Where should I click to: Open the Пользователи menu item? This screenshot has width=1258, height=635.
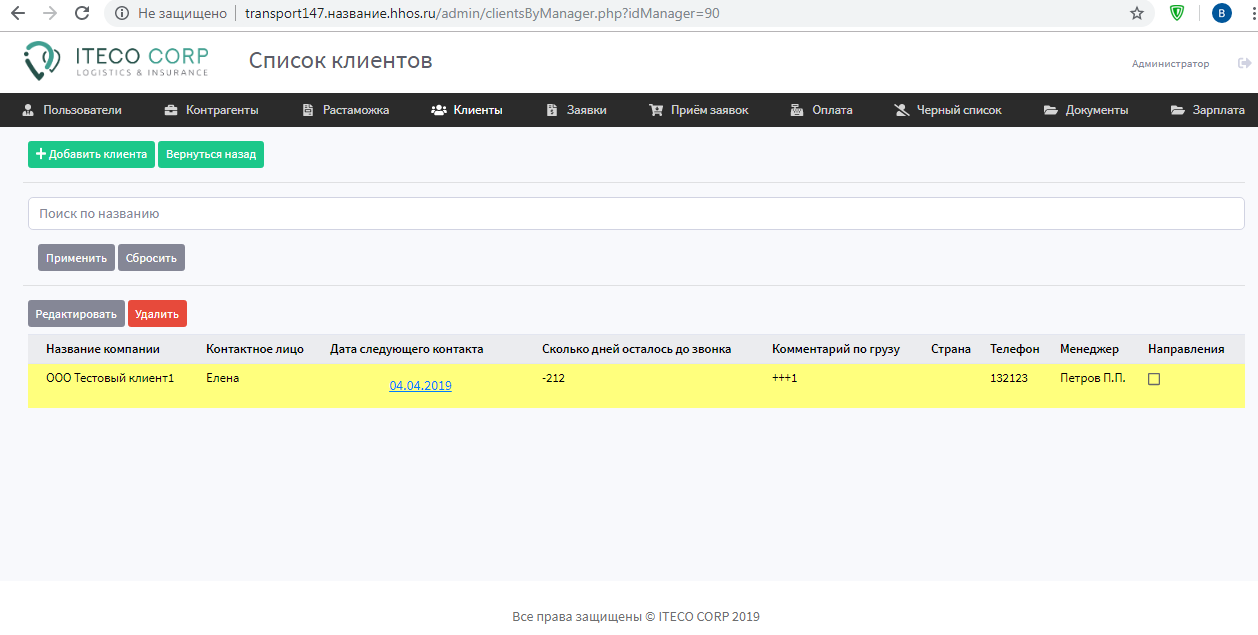click(72, 110)
